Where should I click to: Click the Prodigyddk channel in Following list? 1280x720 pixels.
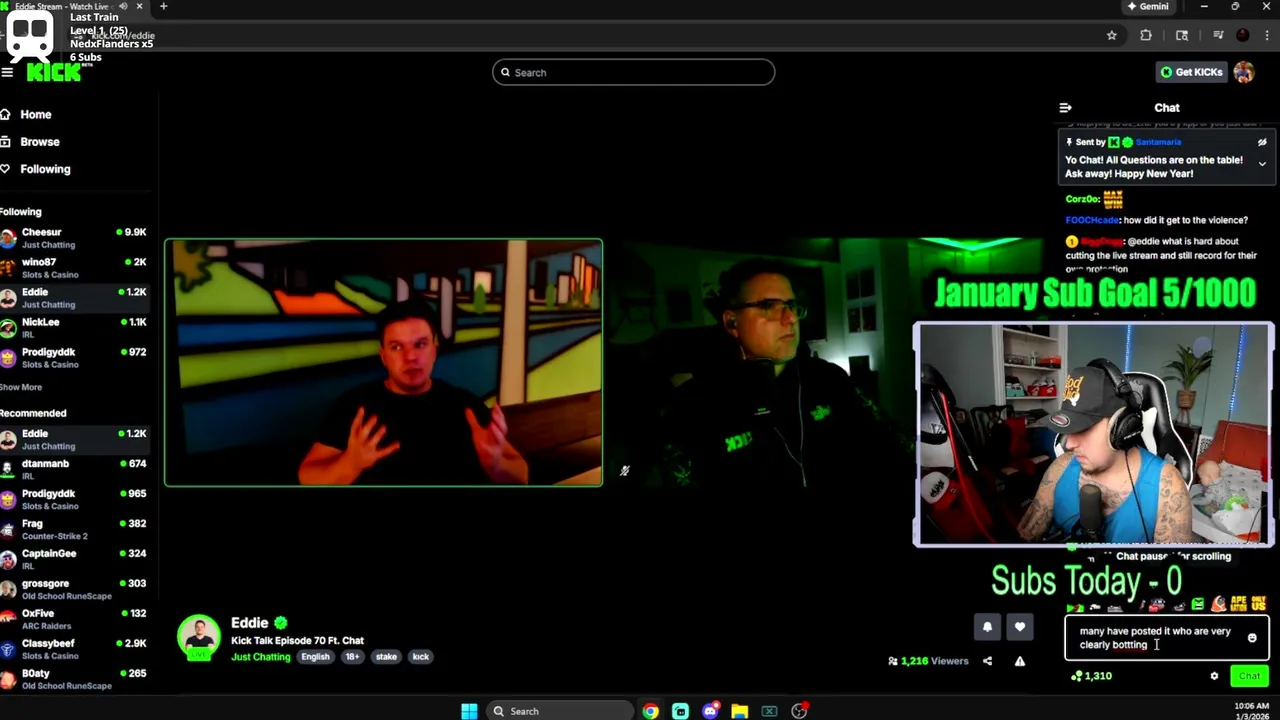click(x=75, y=358)
